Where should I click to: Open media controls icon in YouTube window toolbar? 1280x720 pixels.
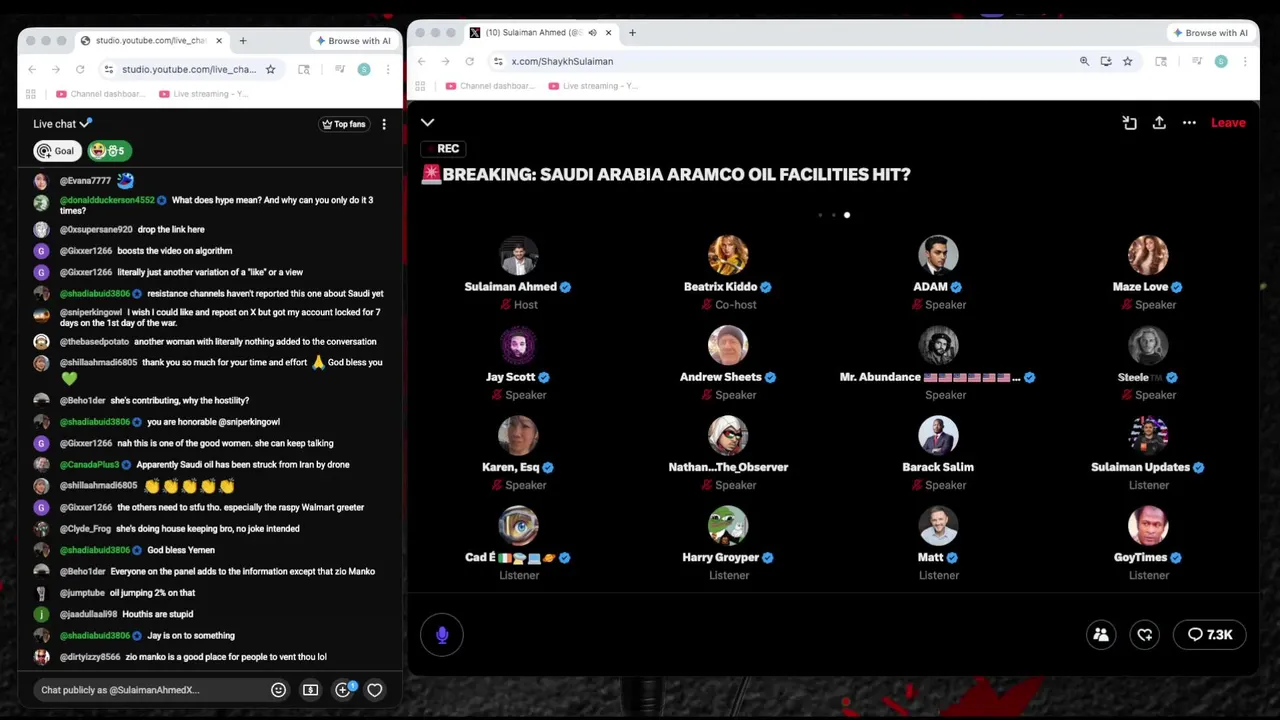(x=340, y=69)
